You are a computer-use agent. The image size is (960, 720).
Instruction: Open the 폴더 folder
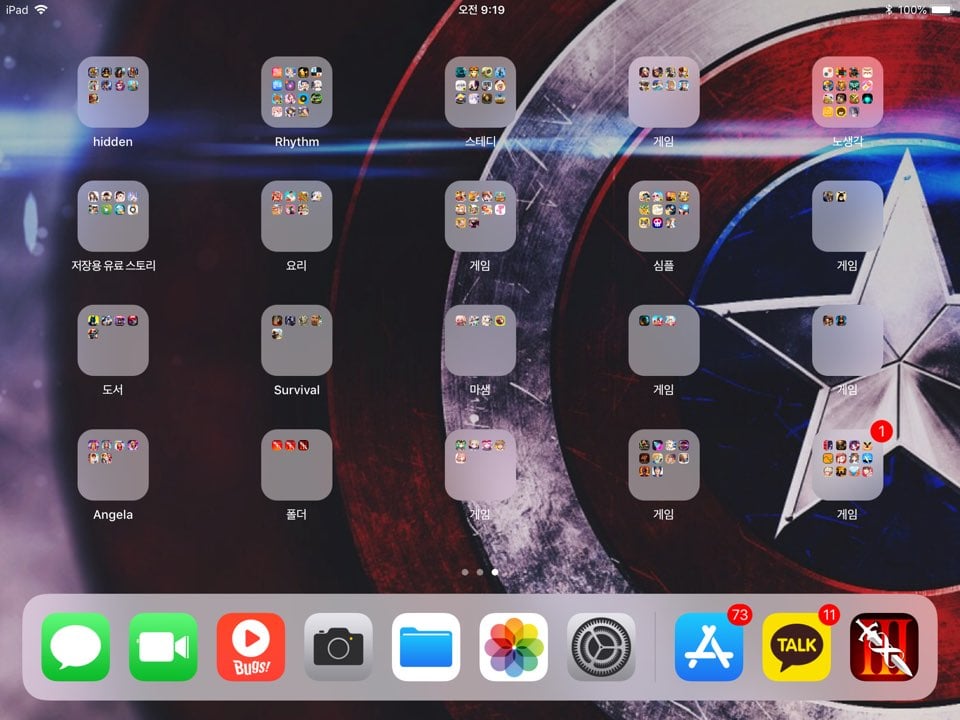296,465
